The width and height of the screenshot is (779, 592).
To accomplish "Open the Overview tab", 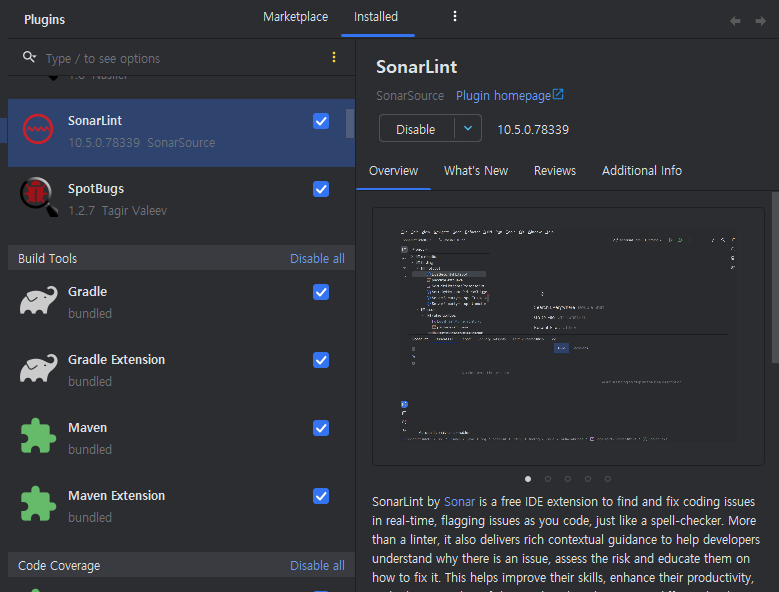I will click(393, 171).
